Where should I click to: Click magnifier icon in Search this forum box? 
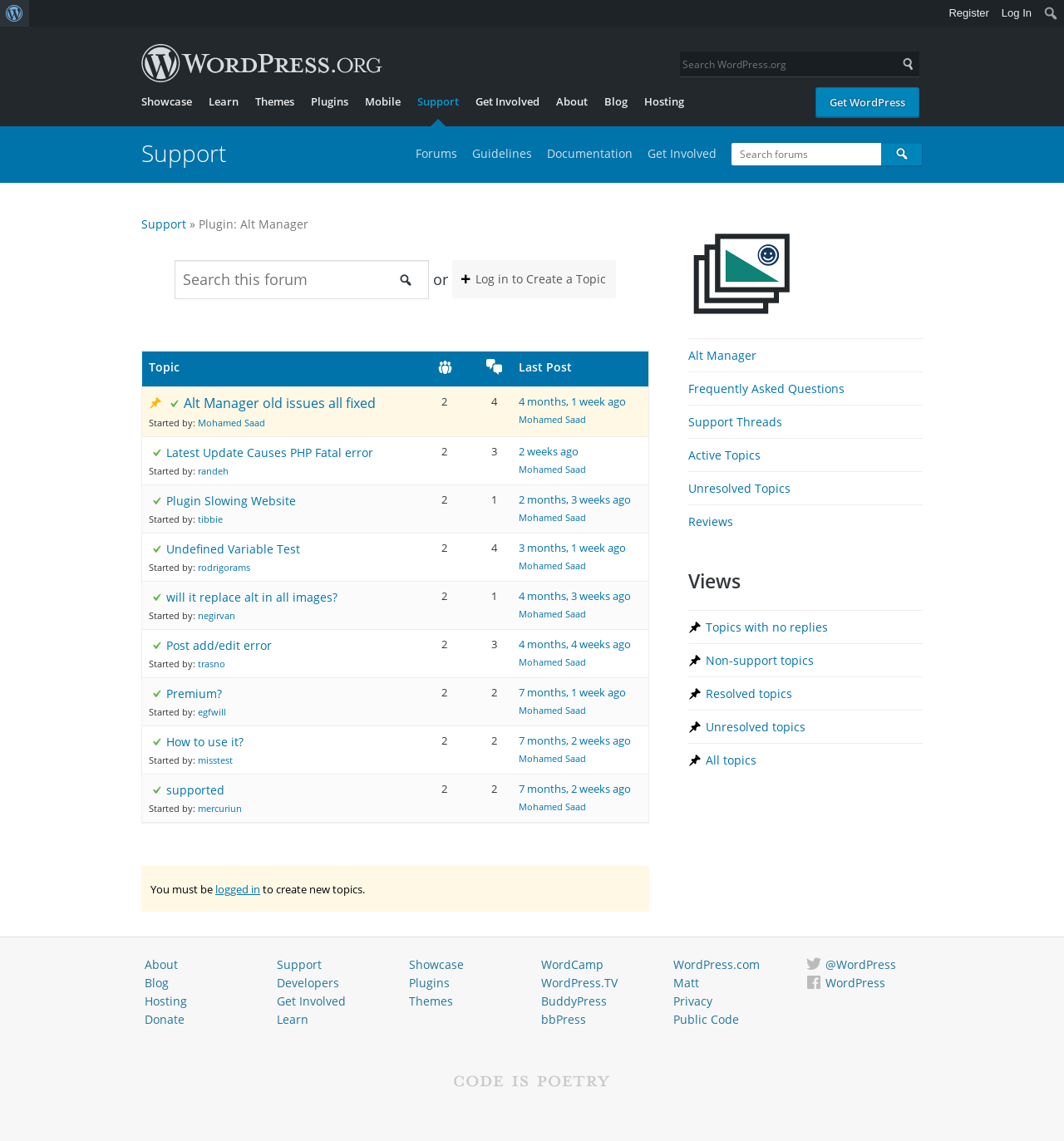point(406,280)
